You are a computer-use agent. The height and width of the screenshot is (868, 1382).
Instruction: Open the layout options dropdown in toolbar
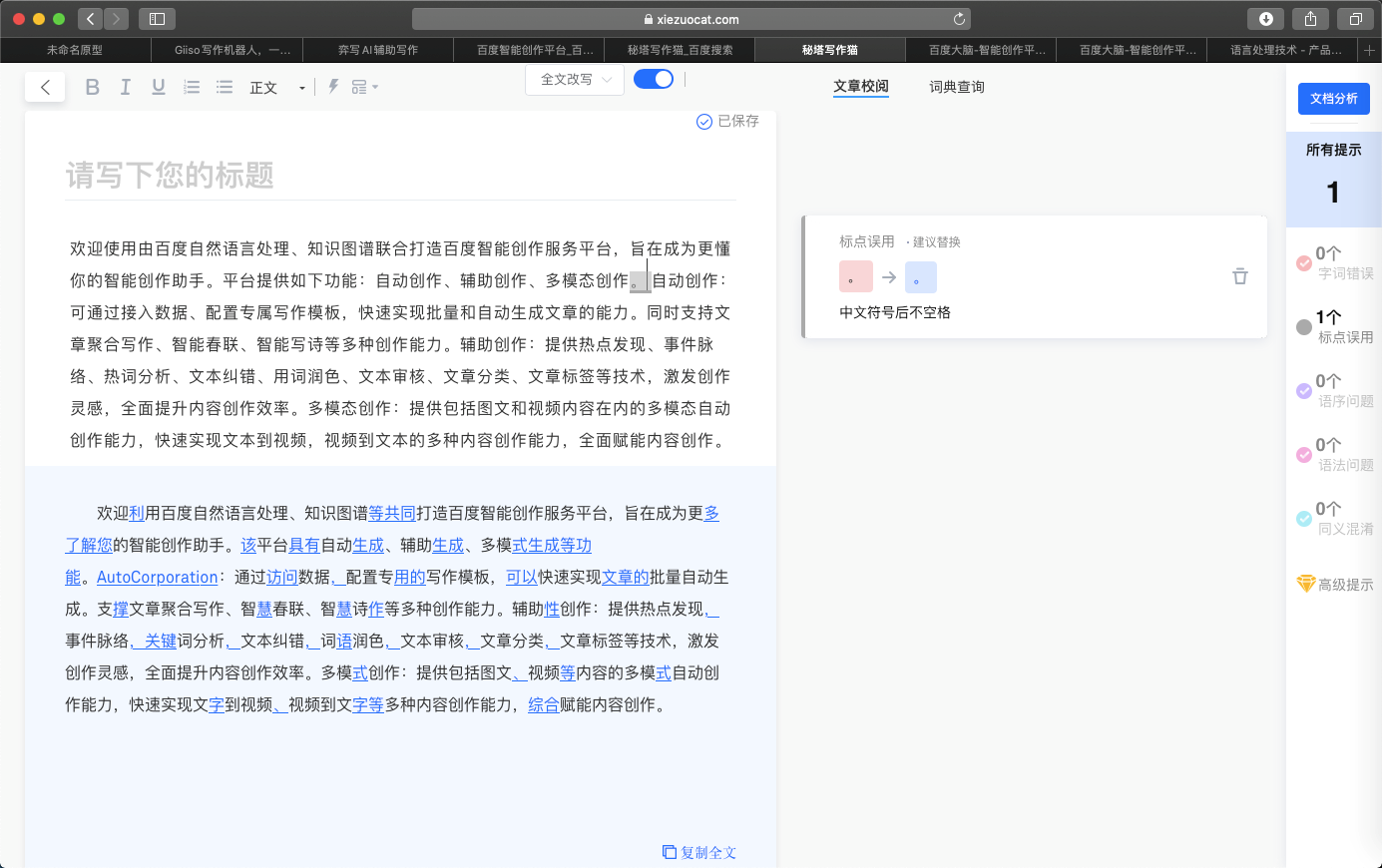(364, 87)
